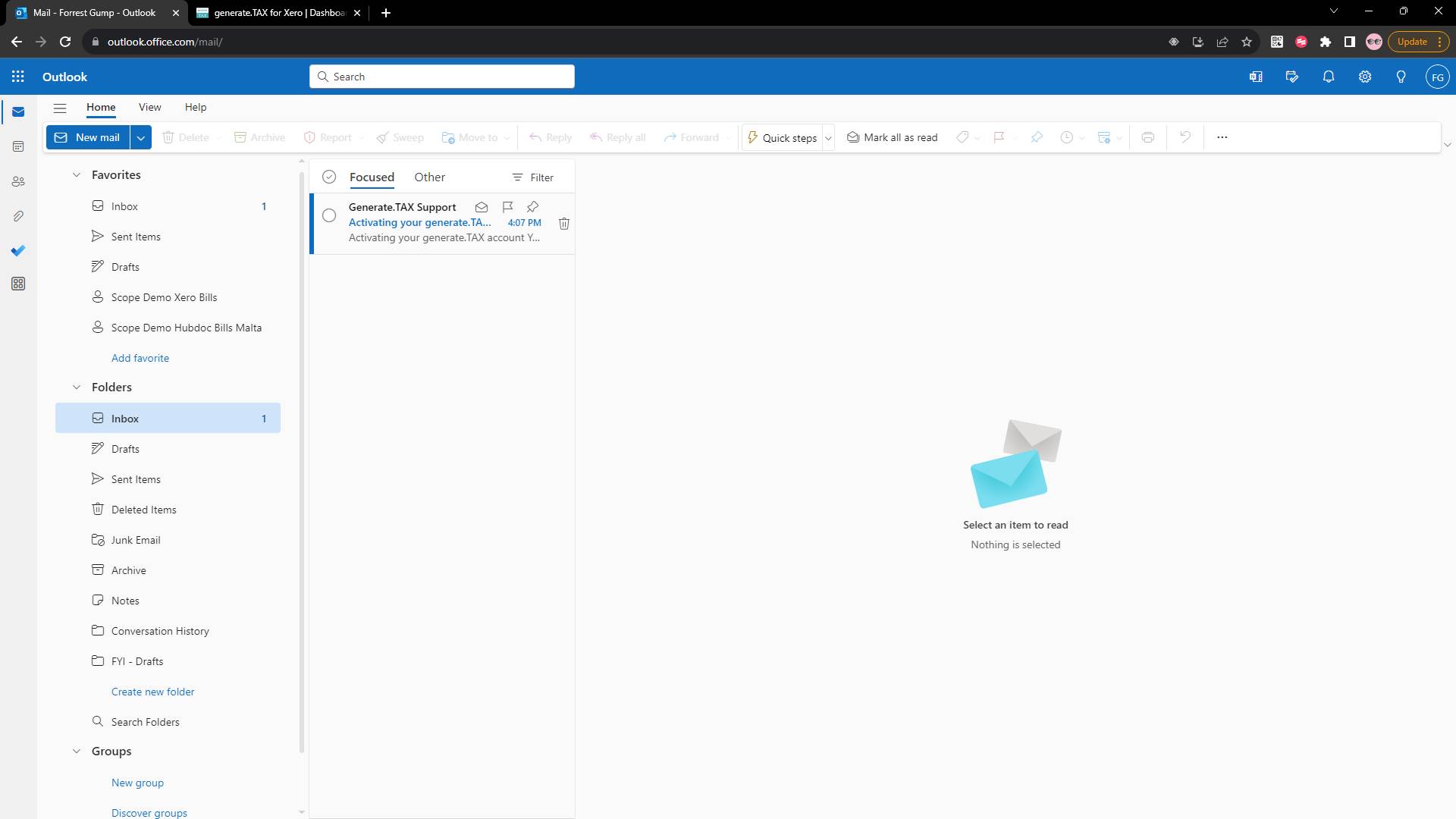Switch to the Focused inbox tab
1456x819 pixels.
click(x=372, y=177)
